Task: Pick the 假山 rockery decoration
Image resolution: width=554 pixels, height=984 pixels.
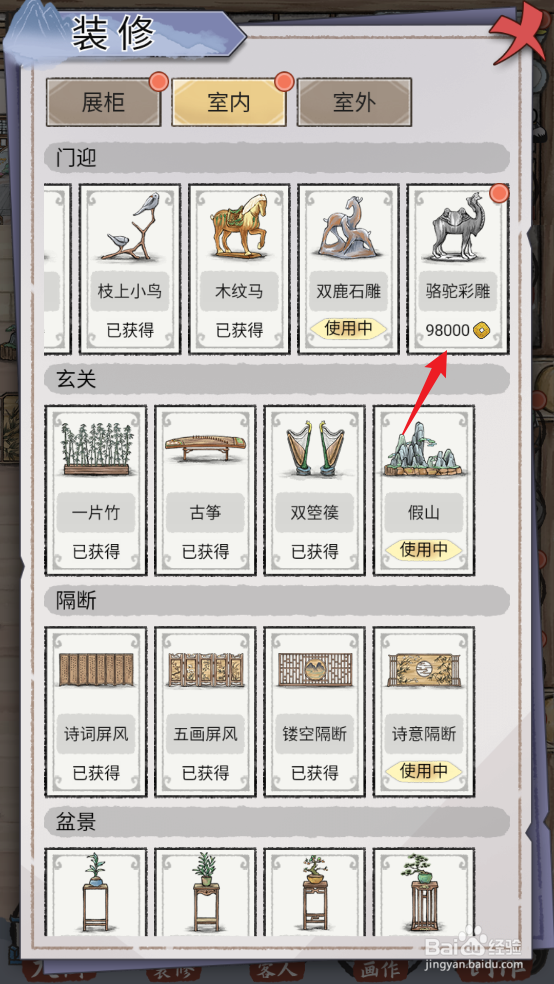Action: point(423,490)
